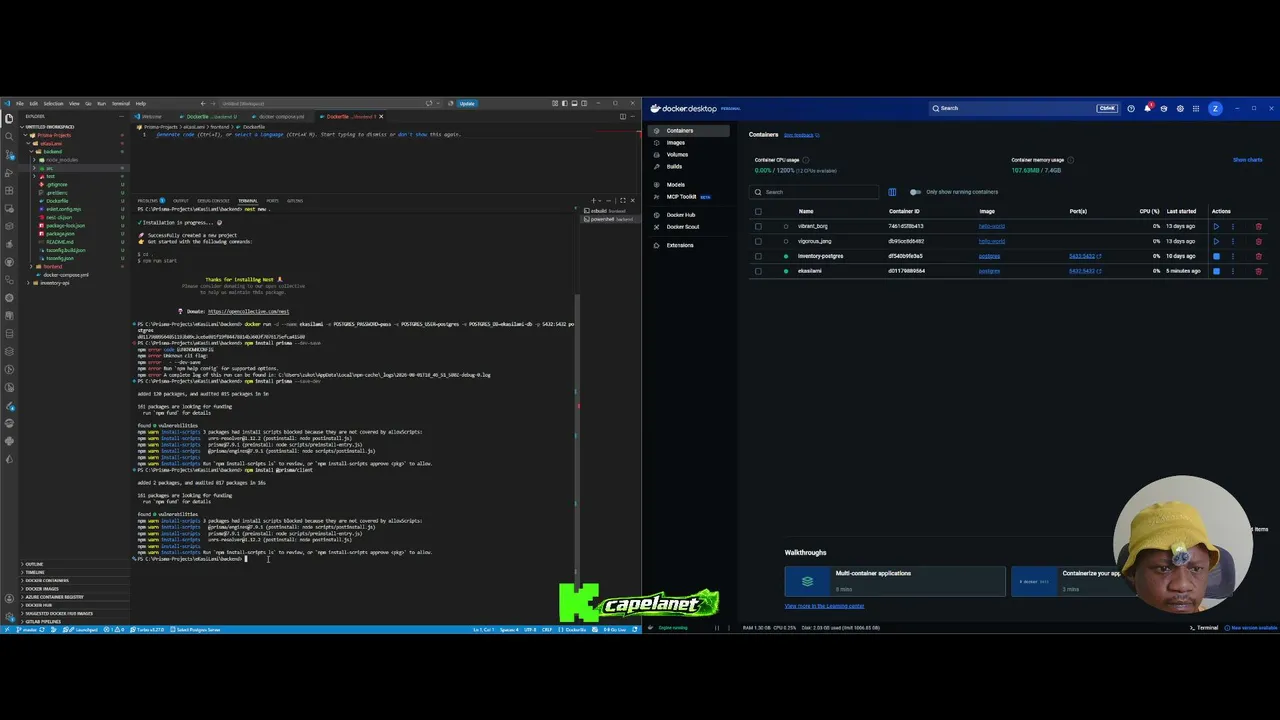The width and height of the screenshot is (1280, 720).
Task: Select the inventory-postgres container checkbox
Action: (758, 256)
